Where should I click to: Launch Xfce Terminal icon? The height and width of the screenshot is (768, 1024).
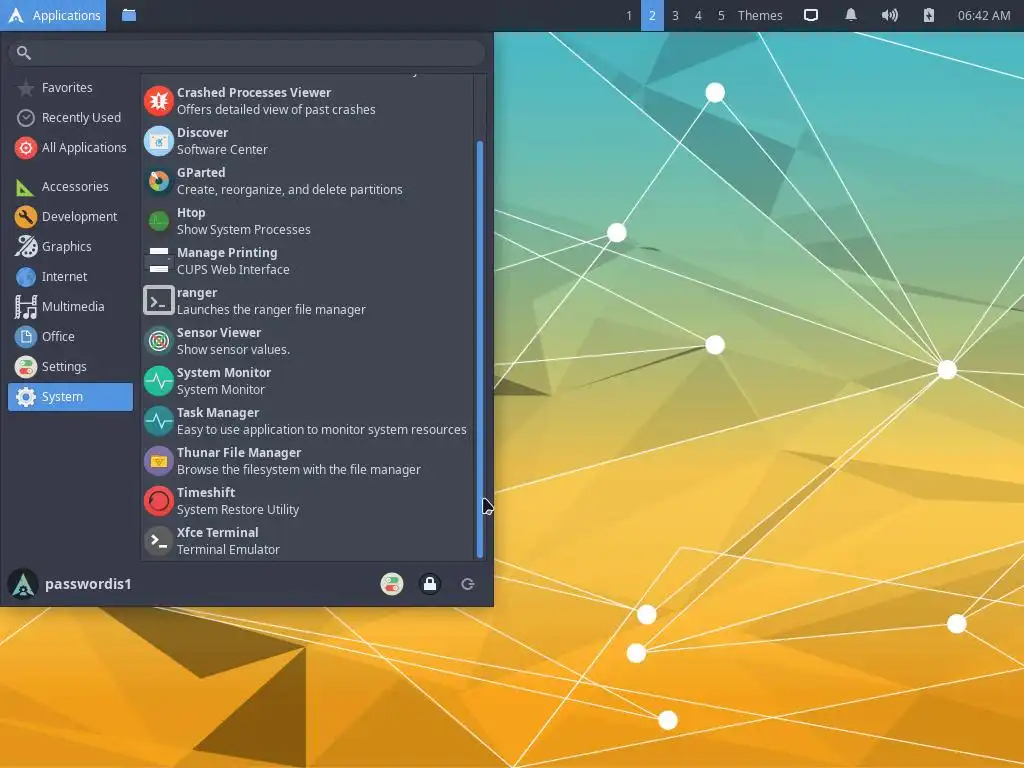(x=158, y=541)
